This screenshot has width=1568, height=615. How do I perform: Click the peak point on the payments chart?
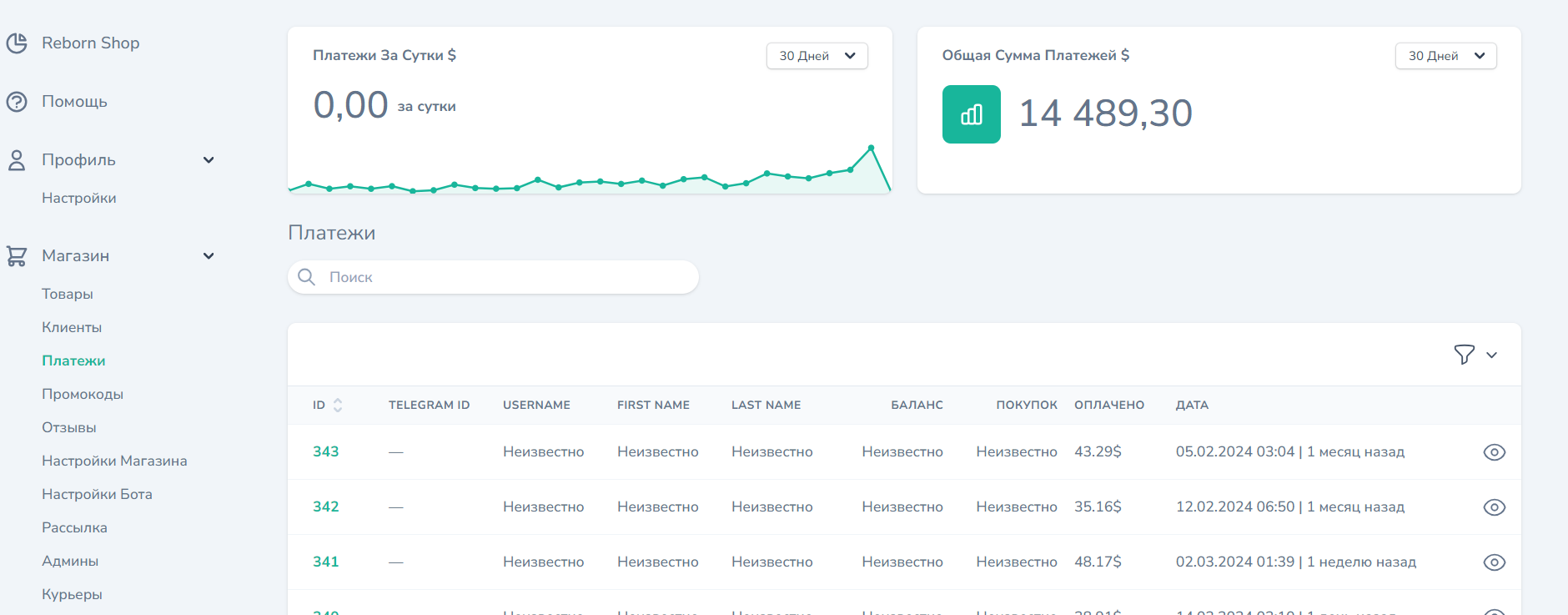(871, 148)
